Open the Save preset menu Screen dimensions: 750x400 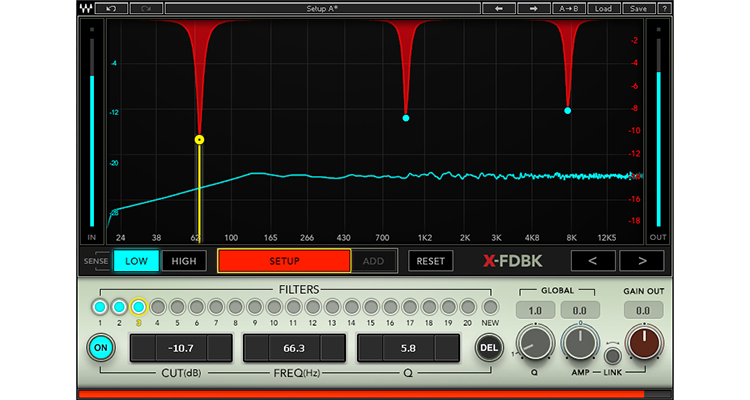pos(636,8)
